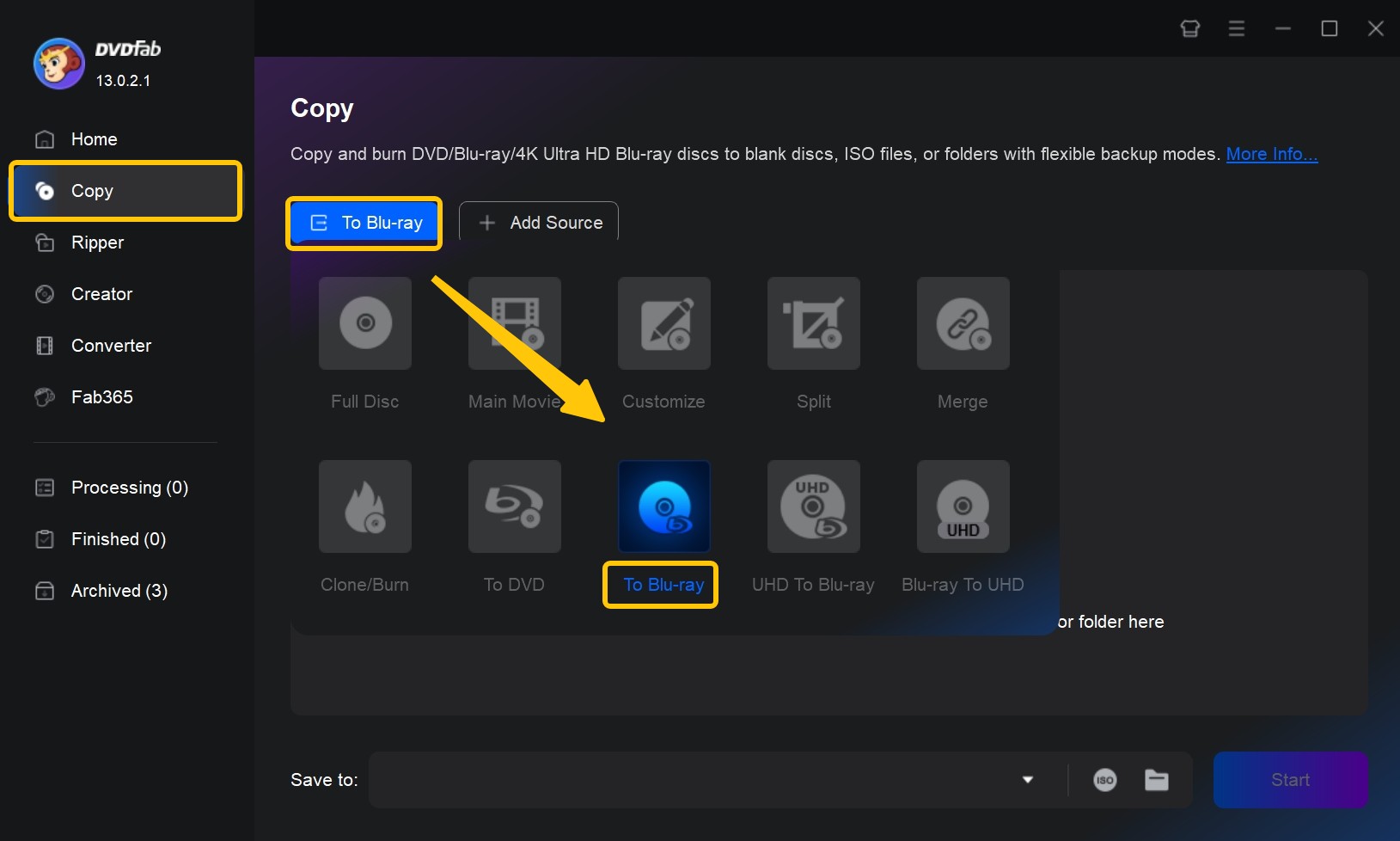
Task: Open the Customize copy mode
Action: point(663,344)
